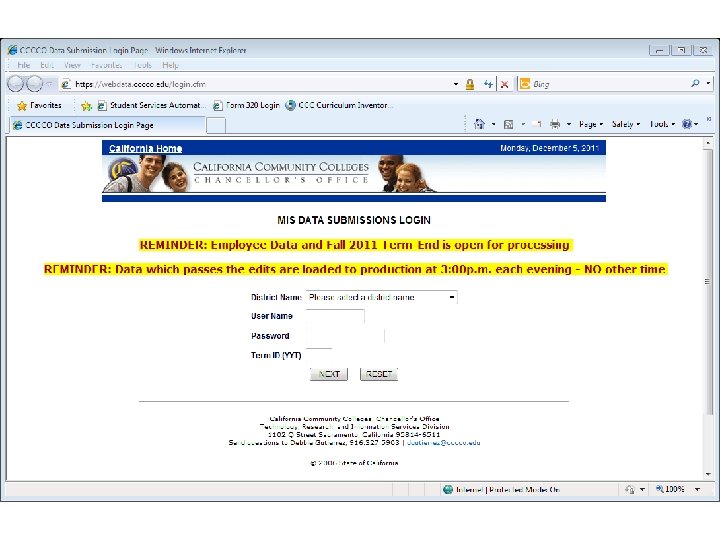
Task: Click the Help question mark icon
Action: click(687, 124)
